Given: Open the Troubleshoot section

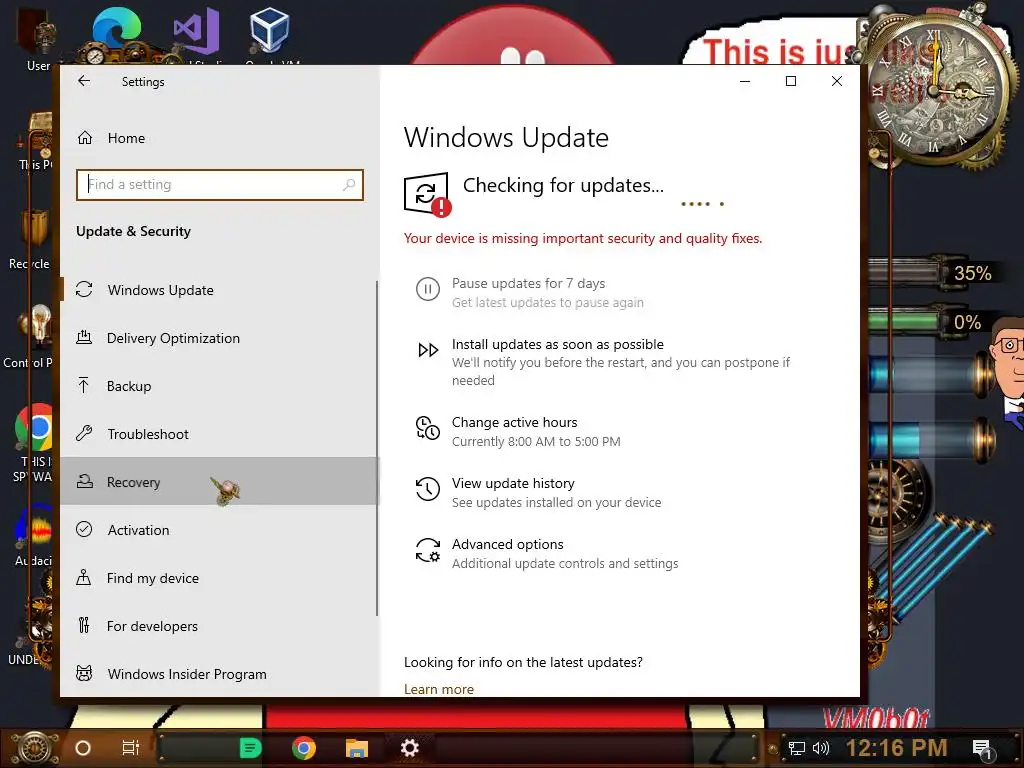Looking at the screenshot, I should [219, 434].
